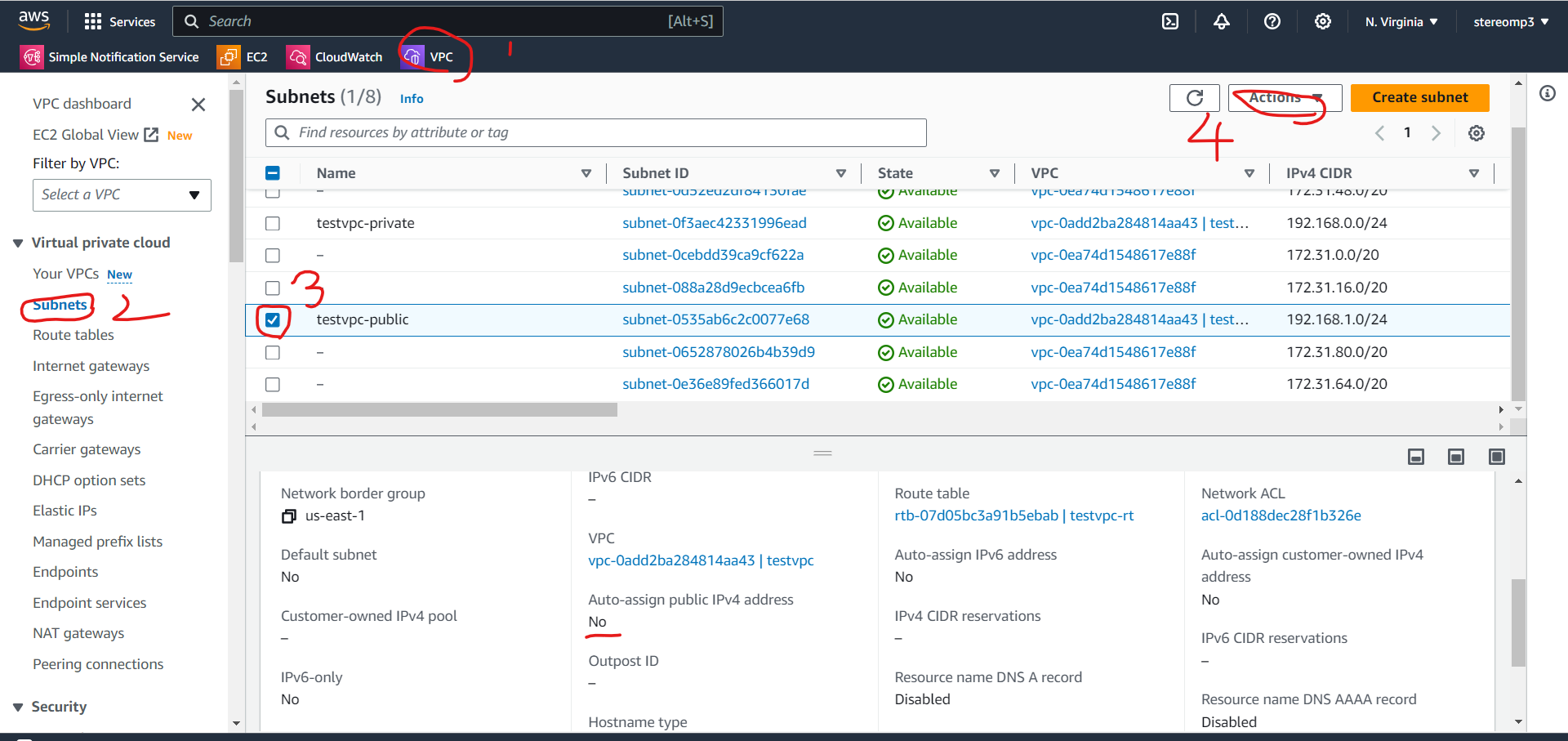Collapse the Security section

coord(18,708)
